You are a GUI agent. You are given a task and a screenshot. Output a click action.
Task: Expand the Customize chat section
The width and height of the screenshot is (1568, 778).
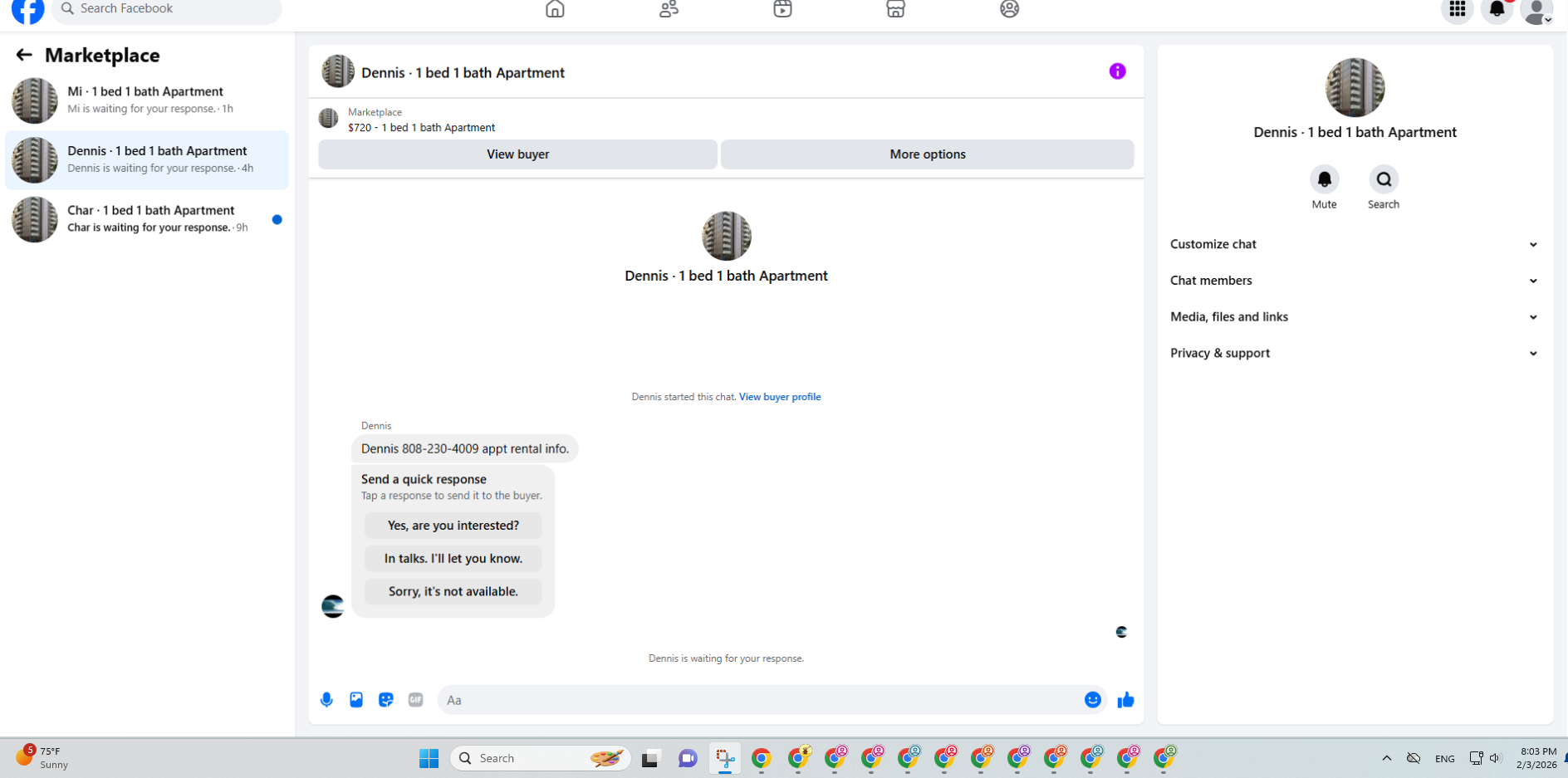tap(1355, 244)
